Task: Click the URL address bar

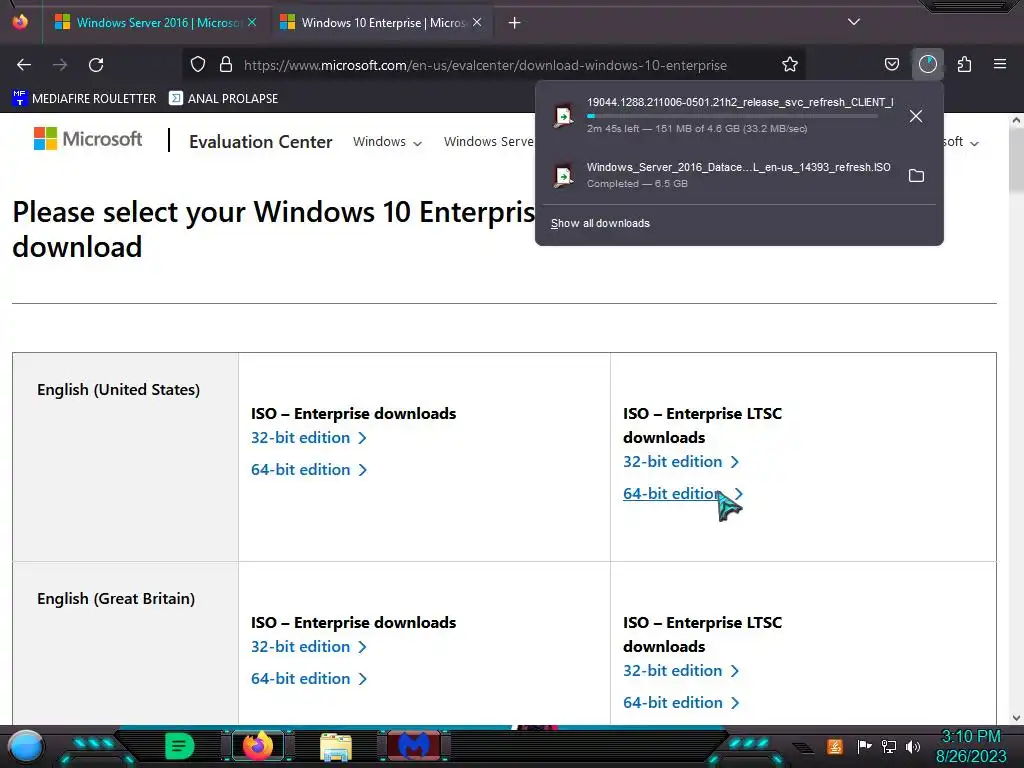Action: tap(485, 65)
